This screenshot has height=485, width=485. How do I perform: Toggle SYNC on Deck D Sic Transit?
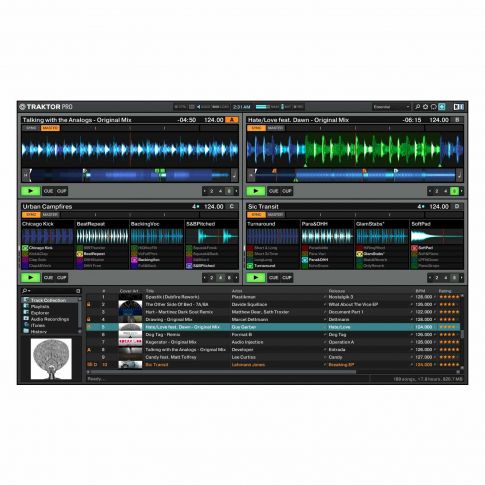[x=256, y=215]
